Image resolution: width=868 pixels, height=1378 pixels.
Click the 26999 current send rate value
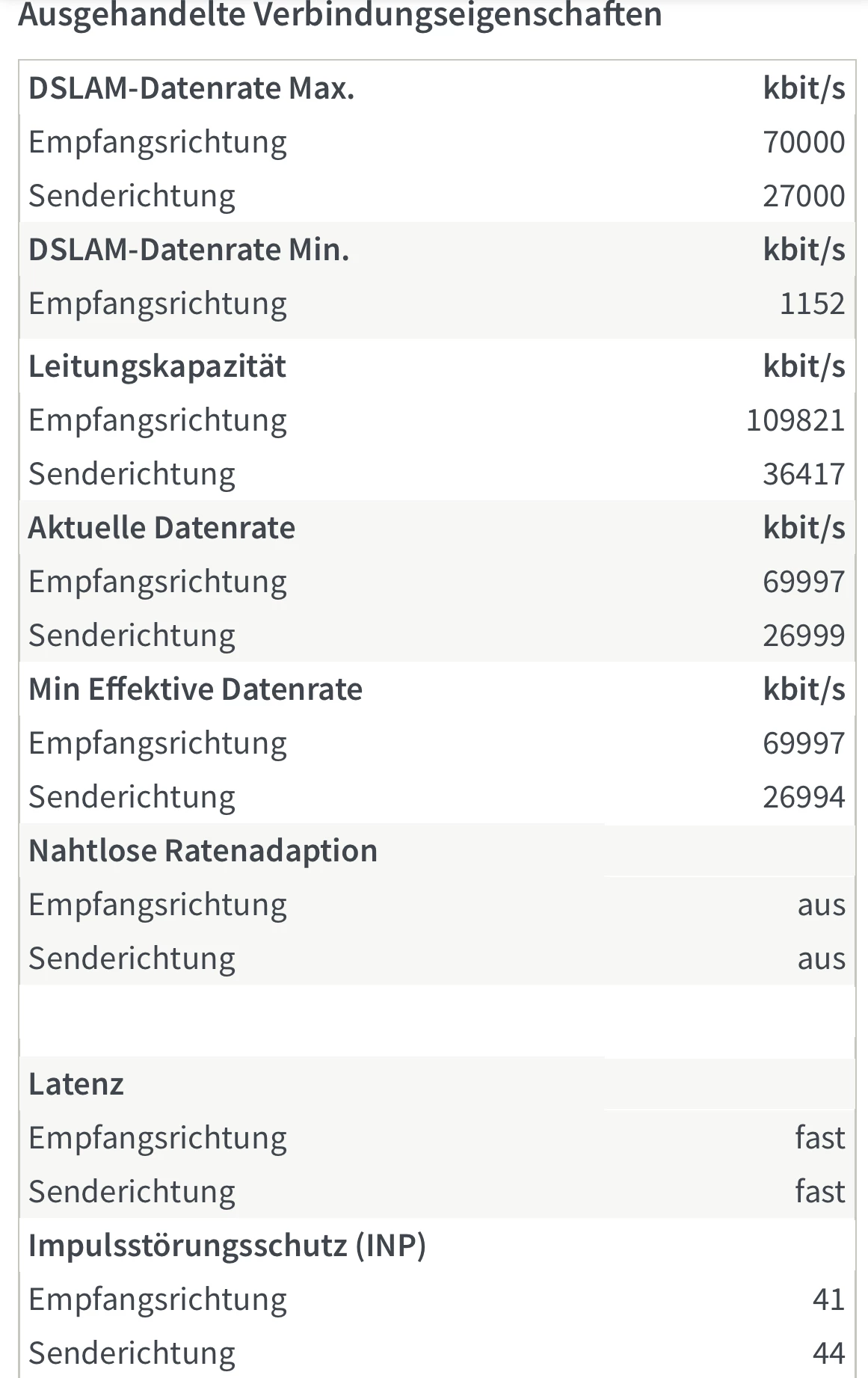pyautogui.click(x=804, y=636)
